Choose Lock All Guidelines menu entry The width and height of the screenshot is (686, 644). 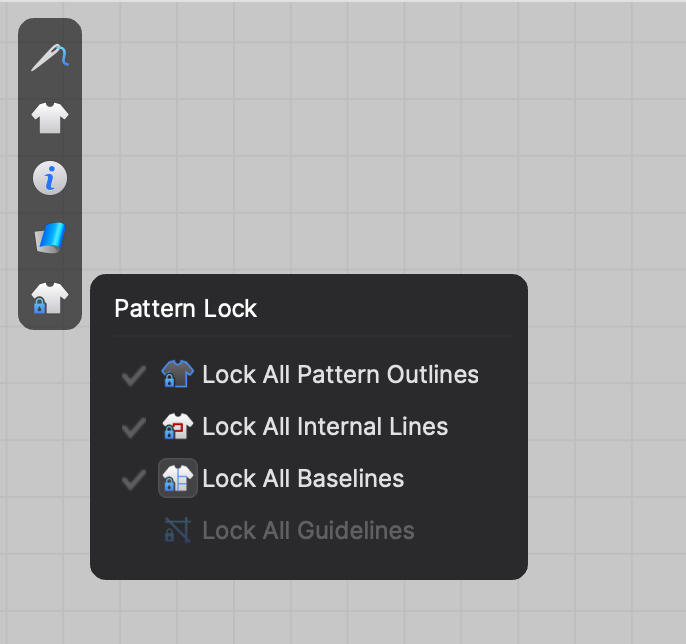(x=309, y=530)
